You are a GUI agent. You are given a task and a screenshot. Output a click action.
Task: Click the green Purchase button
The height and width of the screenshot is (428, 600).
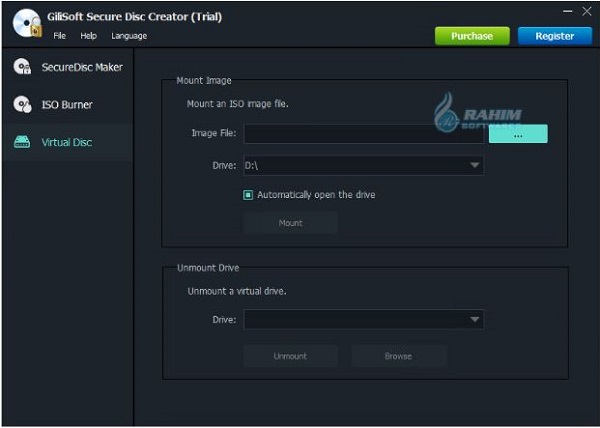472,36
